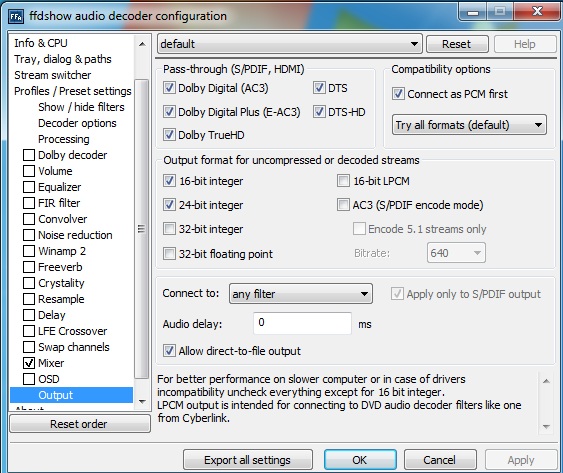
Task: Click the help text scroll-down arrow
Action: [546, 427]
